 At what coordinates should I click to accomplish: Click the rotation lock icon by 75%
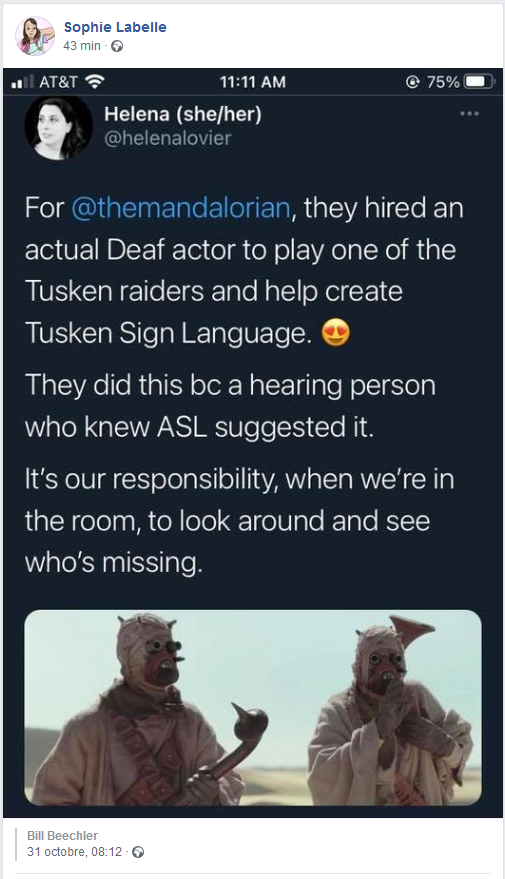413,82
